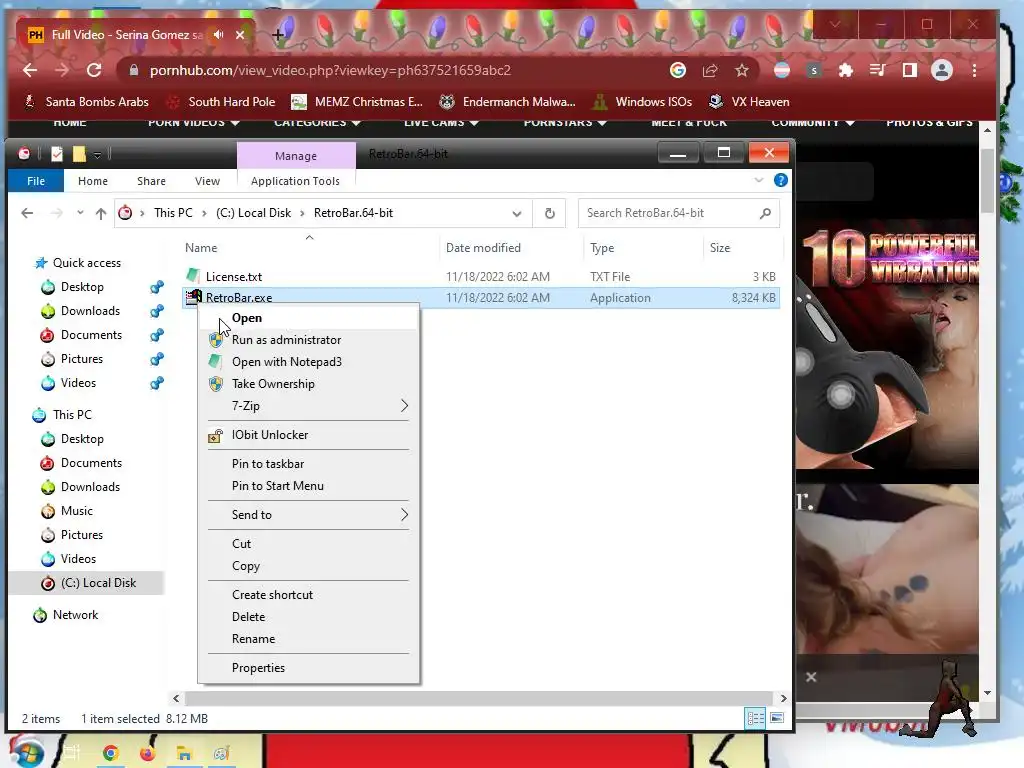Click New folder icon in Explorer title bar

pyautogui.click(x=79, y=153)
